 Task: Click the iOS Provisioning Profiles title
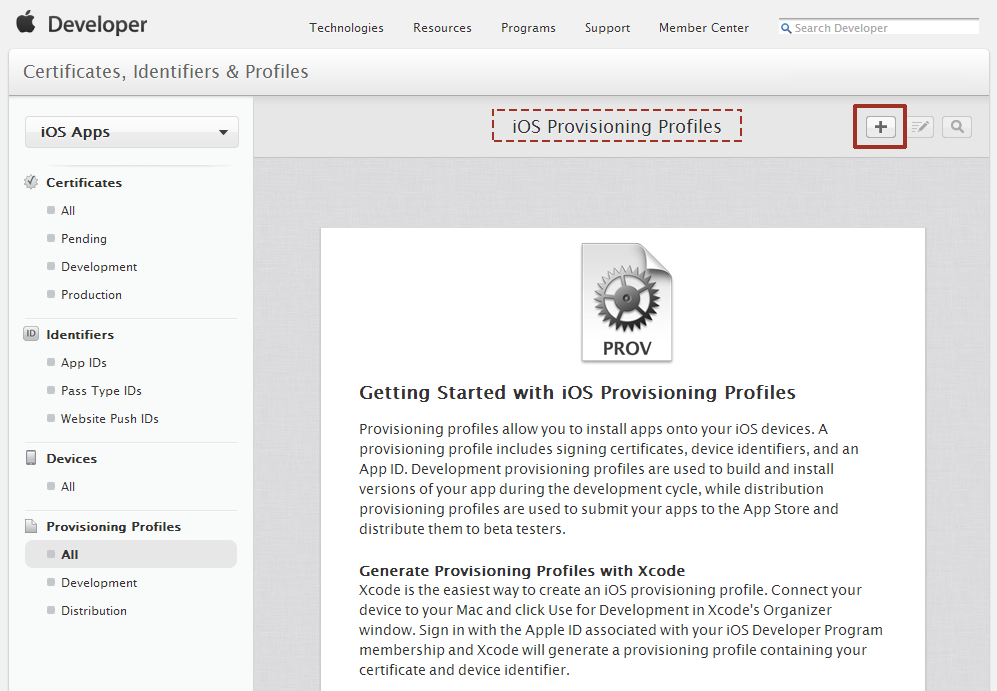coord(617,127)
